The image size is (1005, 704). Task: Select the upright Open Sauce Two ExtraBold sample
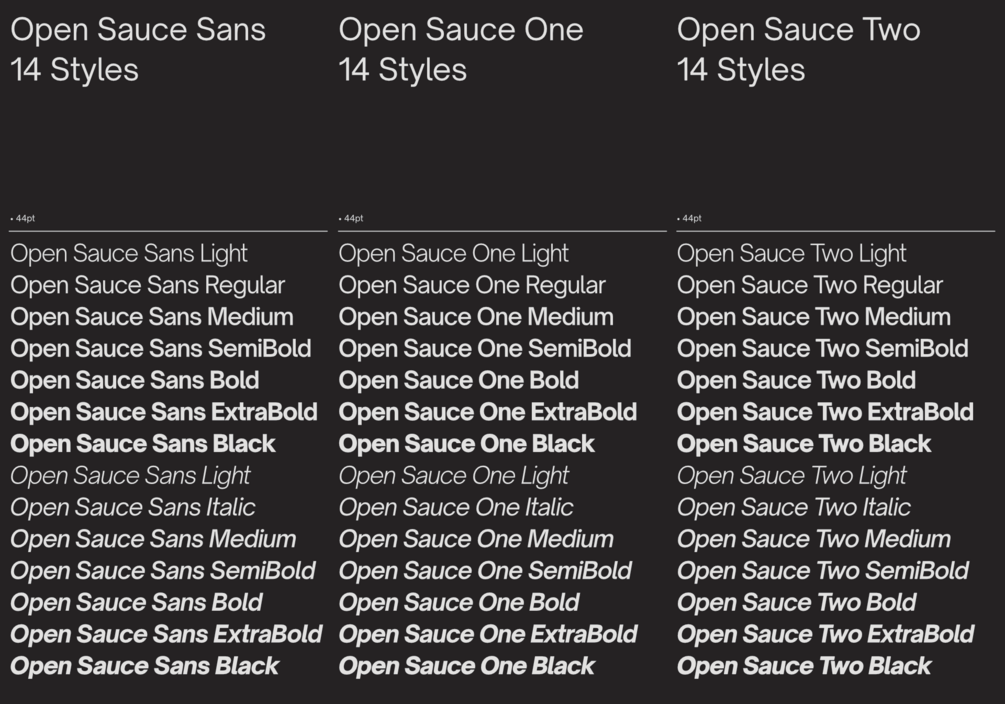coord(825,412)
